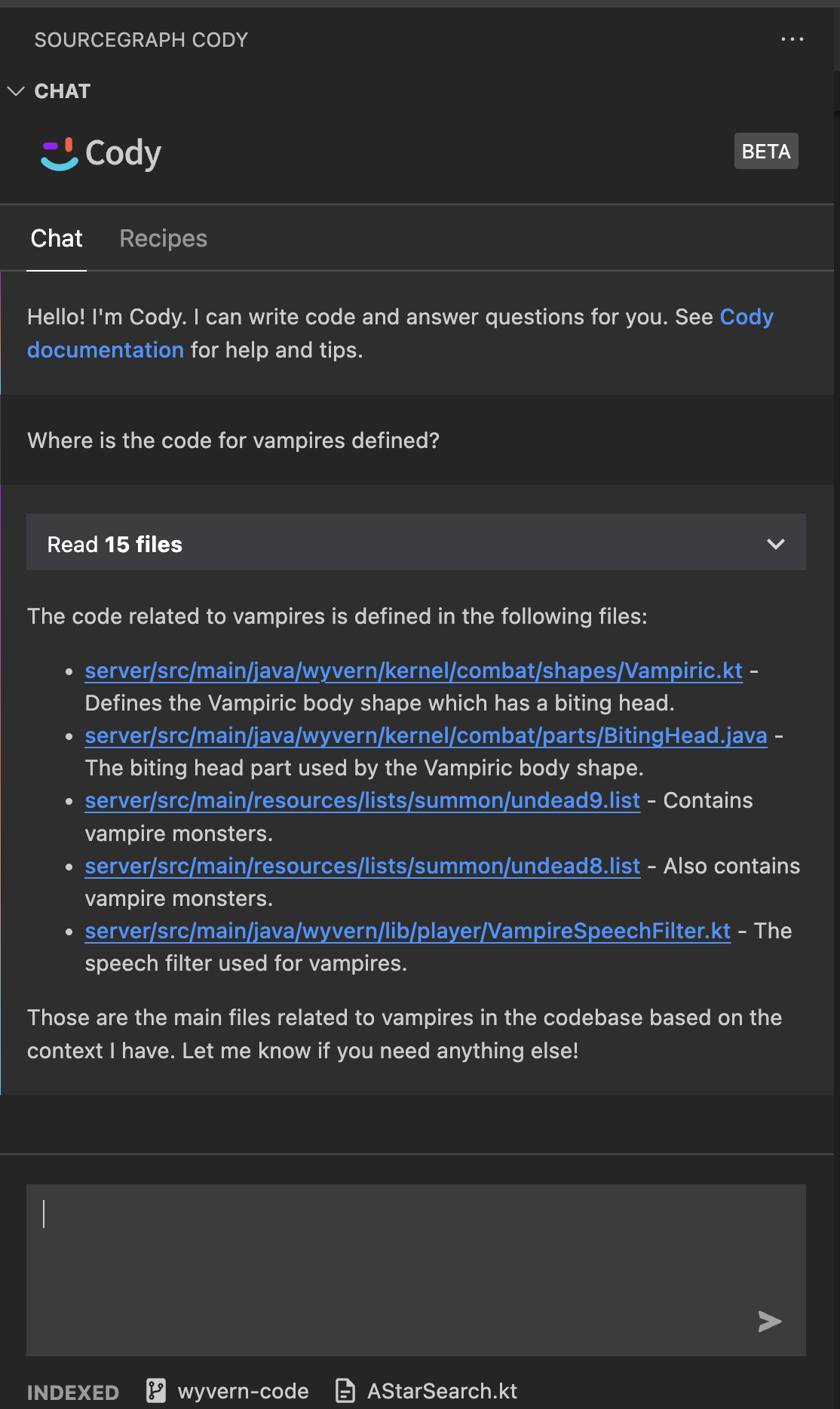Open the three-dot more actions menu
Screen dimensions: 840x1409
792,39
